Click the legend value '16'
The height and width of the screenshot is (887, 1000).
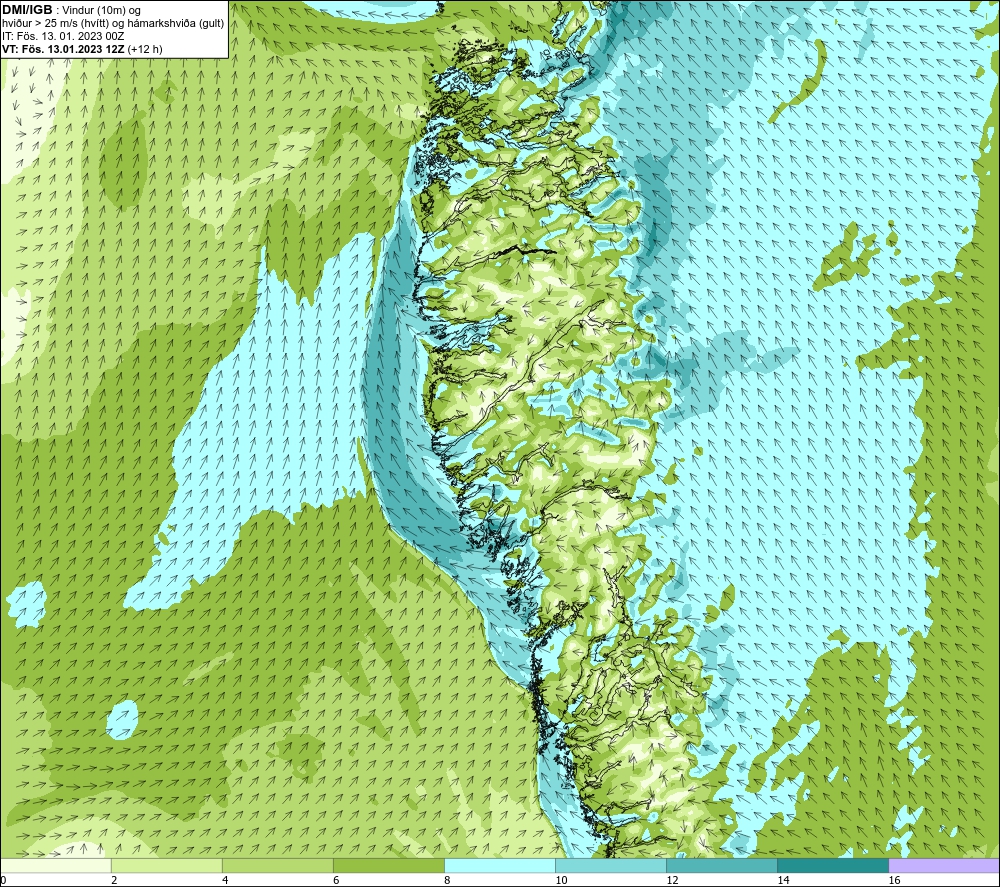[894, 880]
